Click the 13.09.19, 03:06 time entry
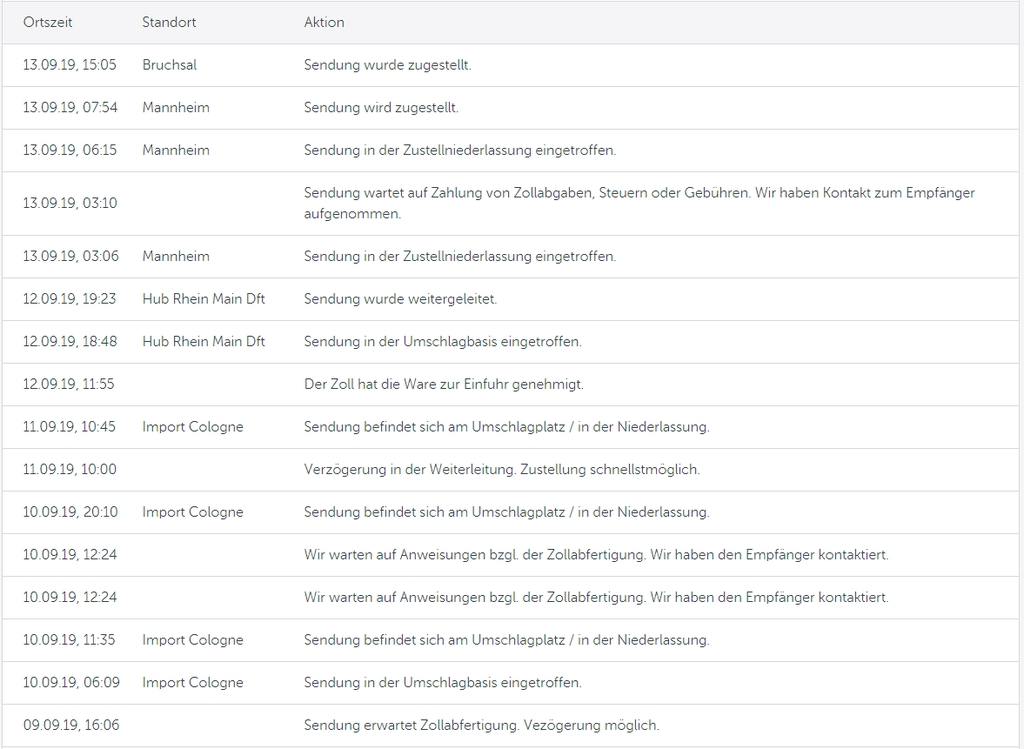 click(x=70, y=256)
